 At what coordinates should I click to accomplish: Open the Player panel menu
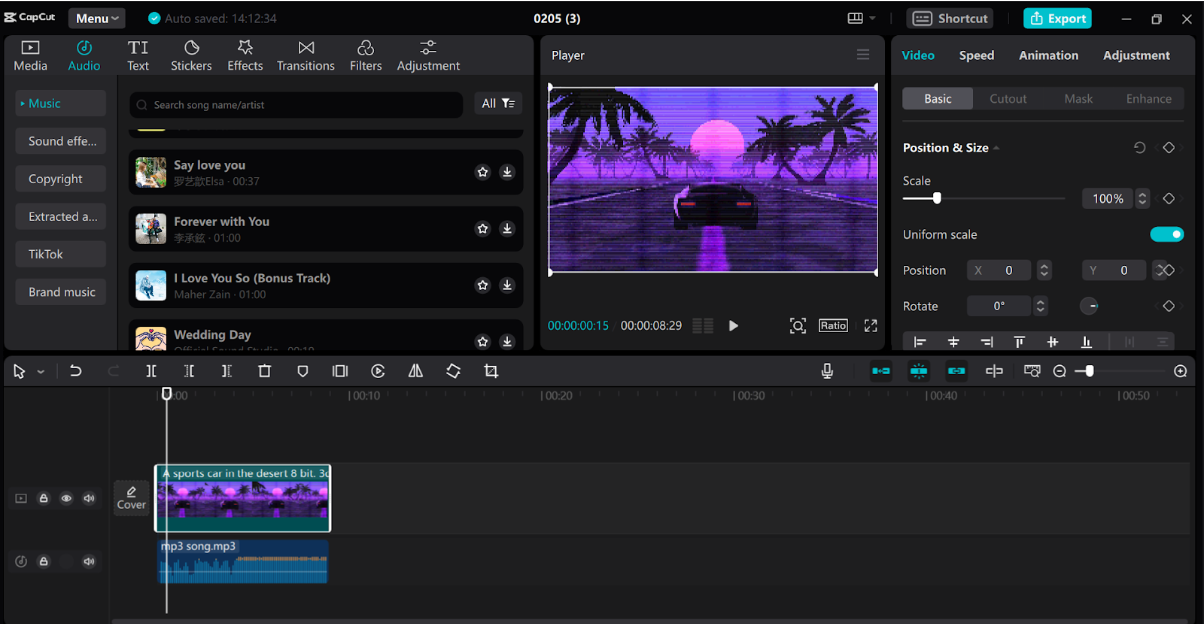point(863,55)
